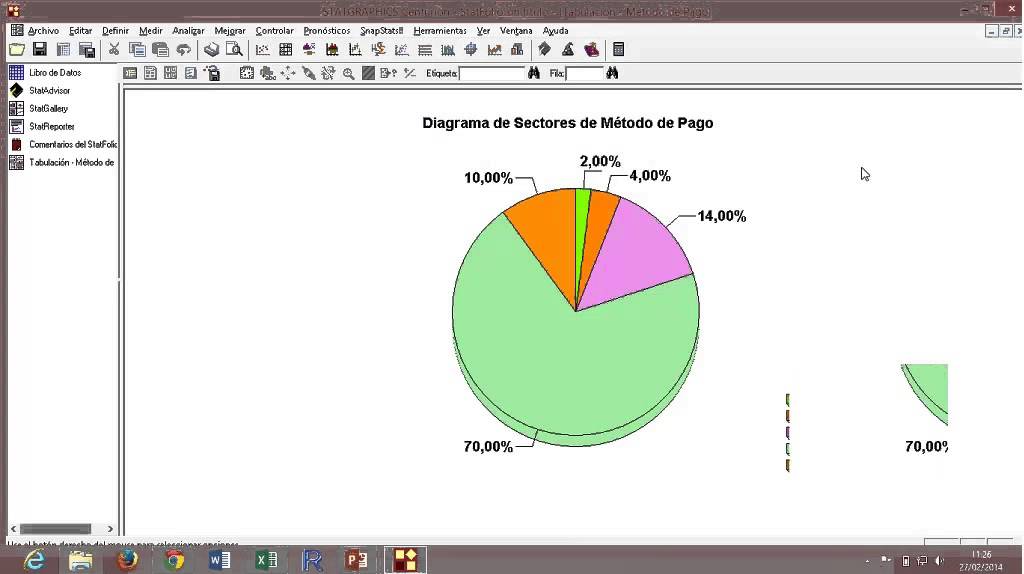Click the input dialog icon in the analysis toolbar

click(x=130, y=73)
